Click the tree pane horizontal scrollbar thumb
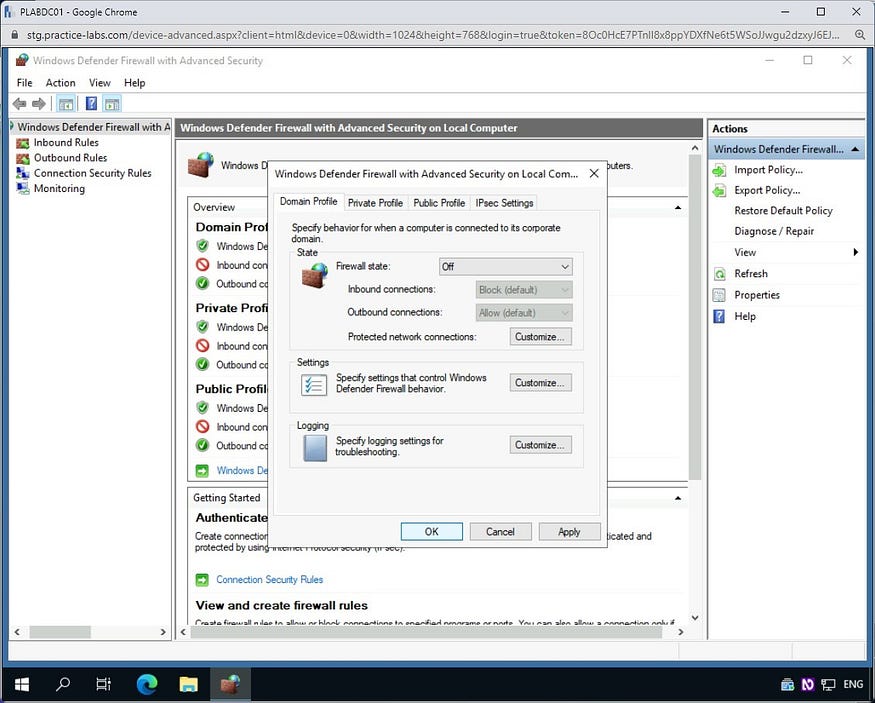 [60, 632]
